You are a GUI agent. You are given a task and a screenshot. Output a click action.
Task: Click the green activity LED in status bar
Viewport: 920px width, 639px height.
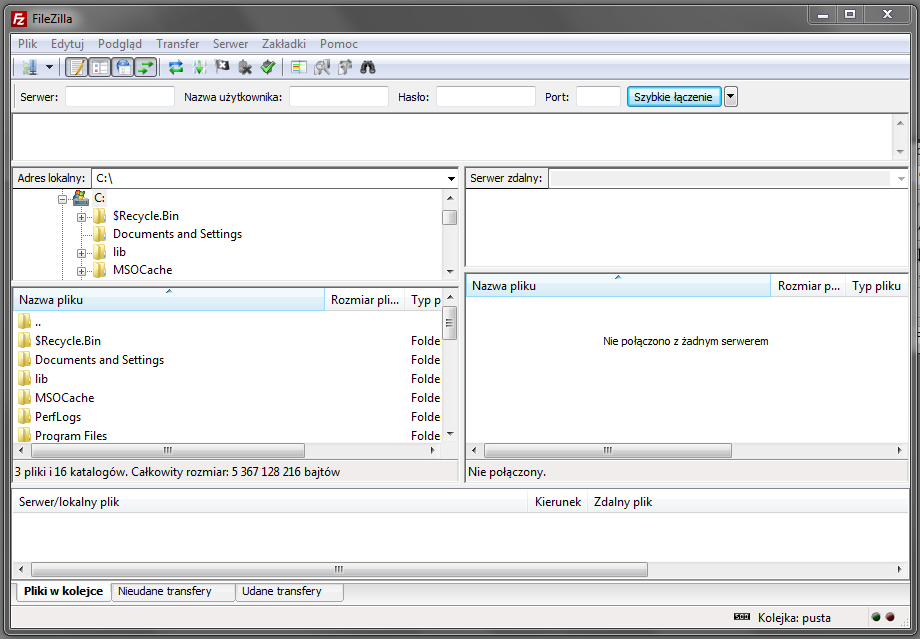click(877, 617)
